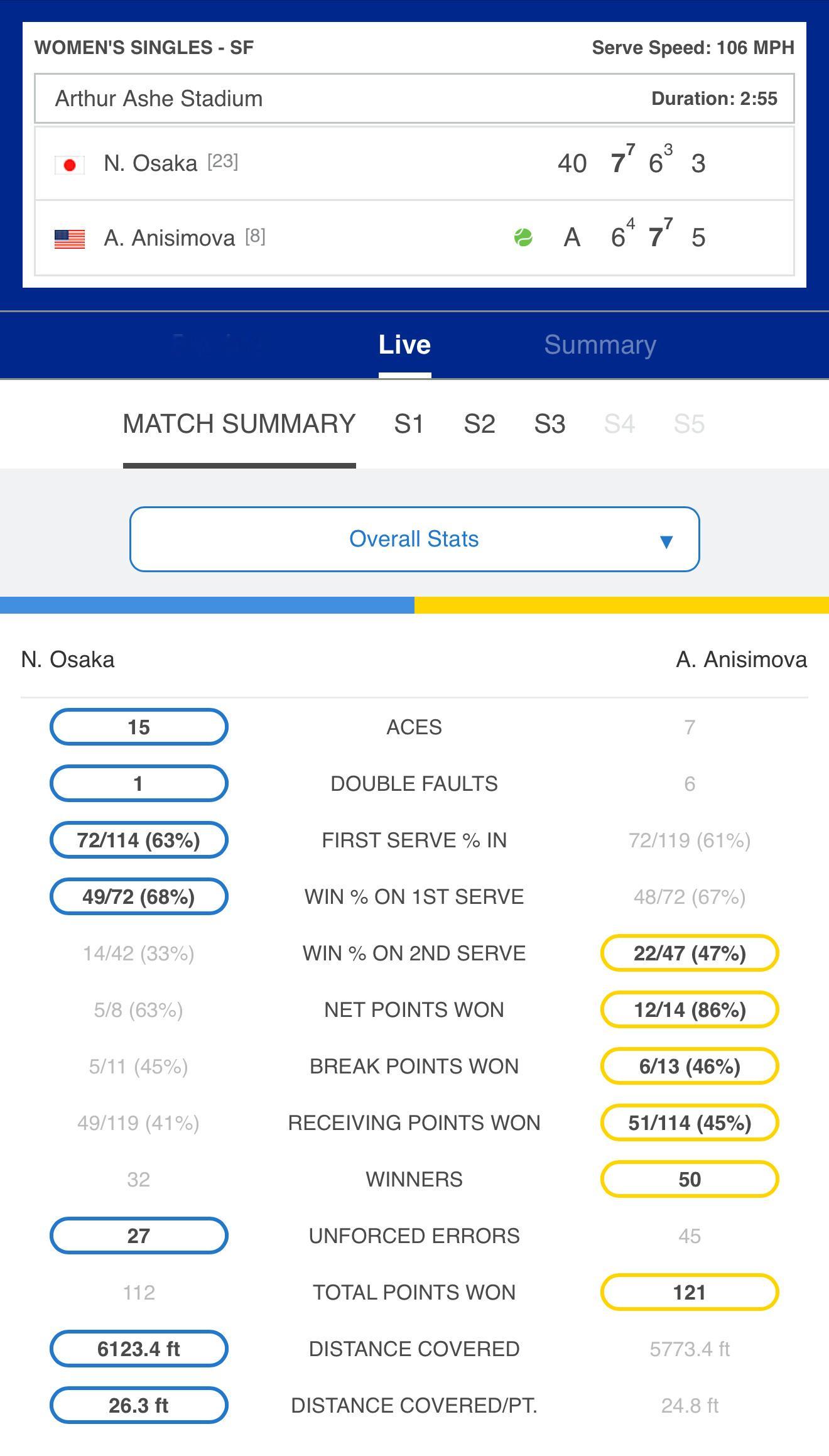Click the yellow Anisimova portion of the bar
Screen dimensions: 829x1456
pyautogui.click(x=622, y=605)
